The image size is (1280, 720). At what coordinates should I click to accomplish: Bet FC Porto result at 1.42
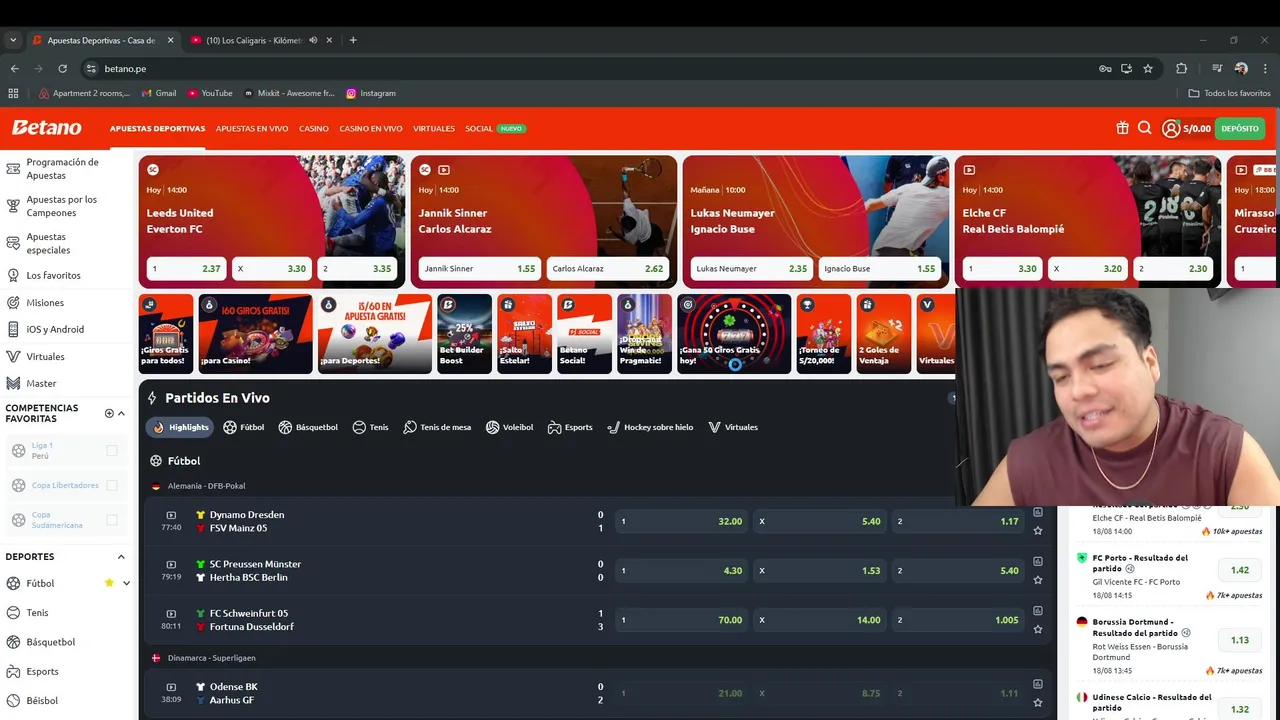[x=1240, y=570]
